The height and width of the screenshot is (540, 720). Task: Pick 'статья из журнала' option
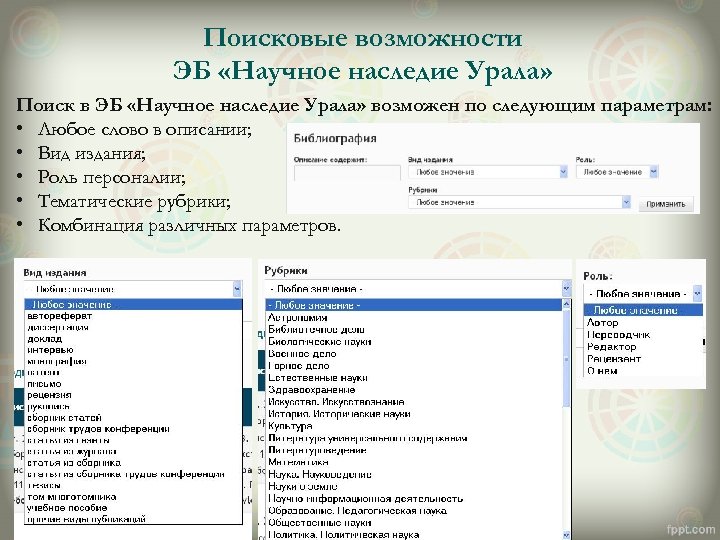133,451
